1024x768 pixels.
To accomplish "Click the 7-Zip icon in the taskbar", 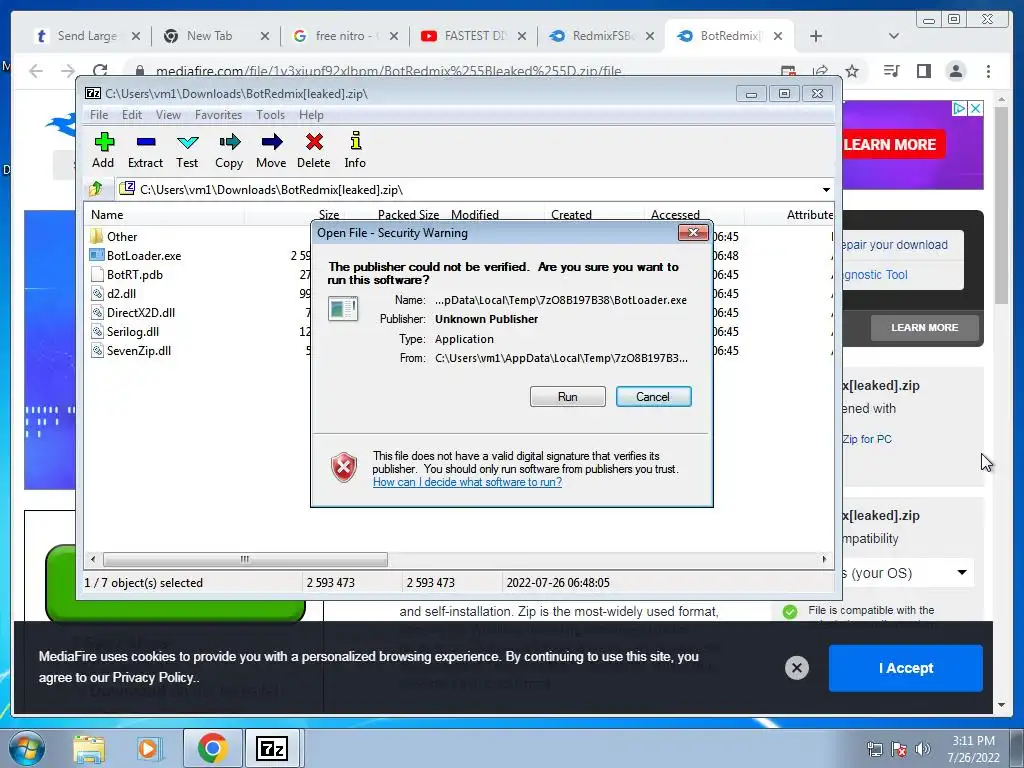I will (x=272, y=748).
